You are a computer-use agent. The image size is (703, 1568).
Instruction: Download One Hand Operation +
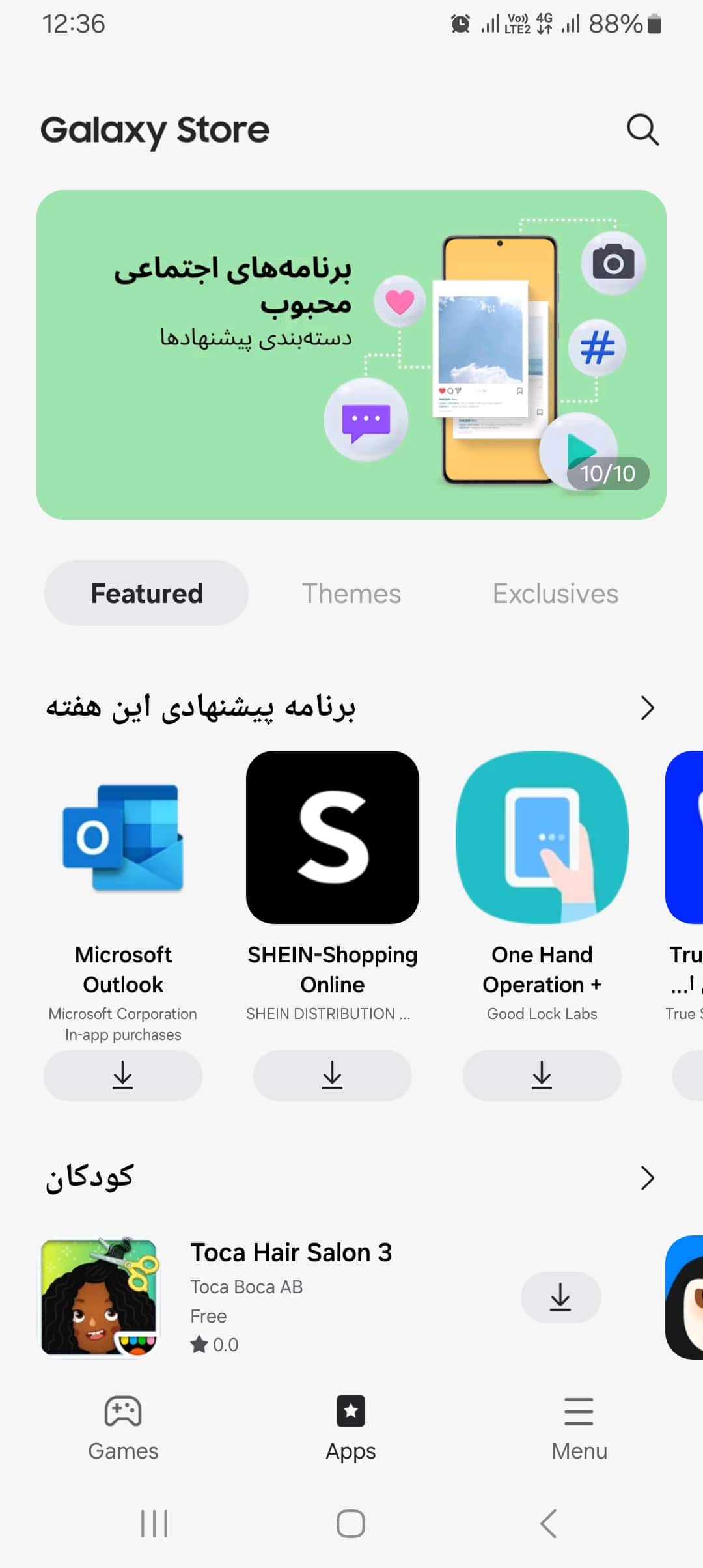tap(542, 1075)
